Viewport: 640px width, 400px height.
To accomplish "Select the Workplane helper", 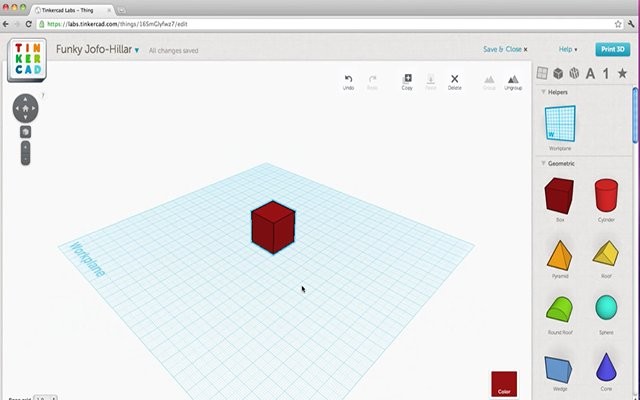I will 559,125.
